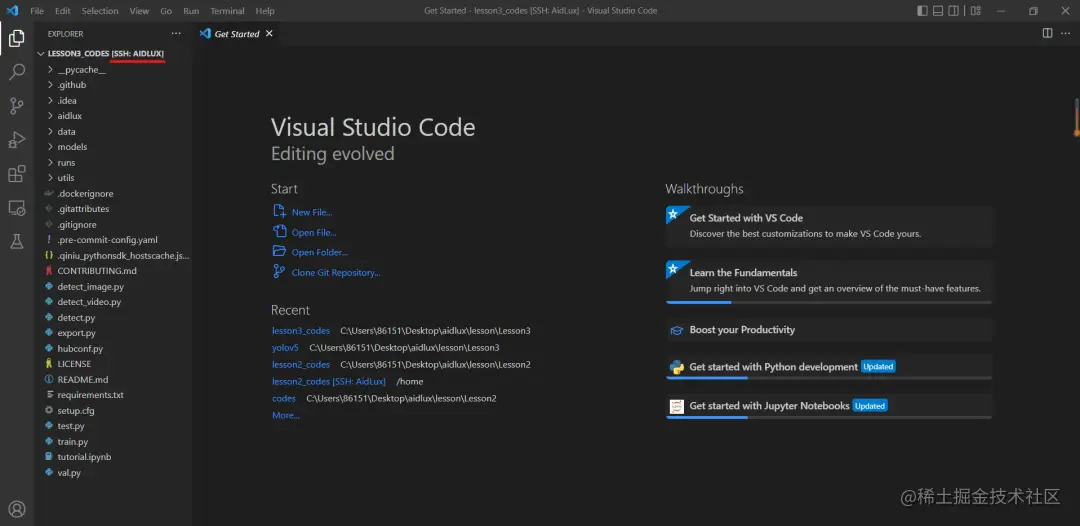Open the Terminal menu
1080x526 pixels.
[227, 11]
